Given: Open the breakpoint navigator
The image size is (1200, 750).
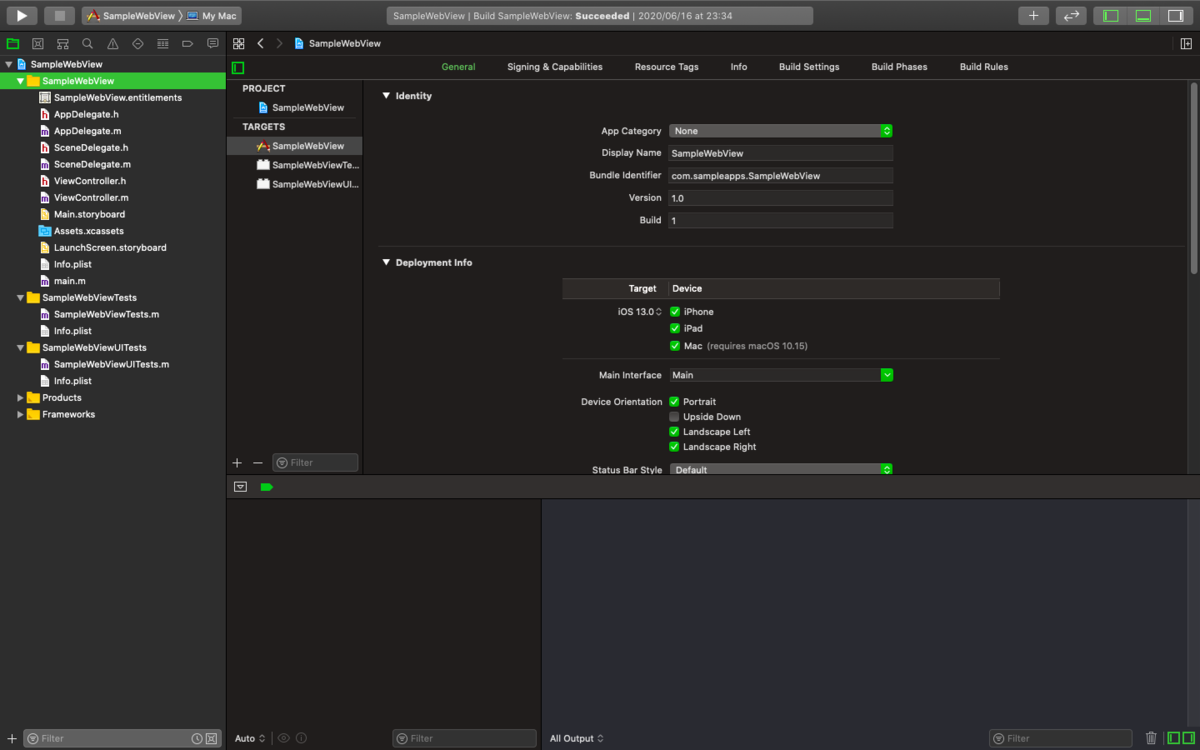Looking at the screenshot, I should (x=188, y=44).
